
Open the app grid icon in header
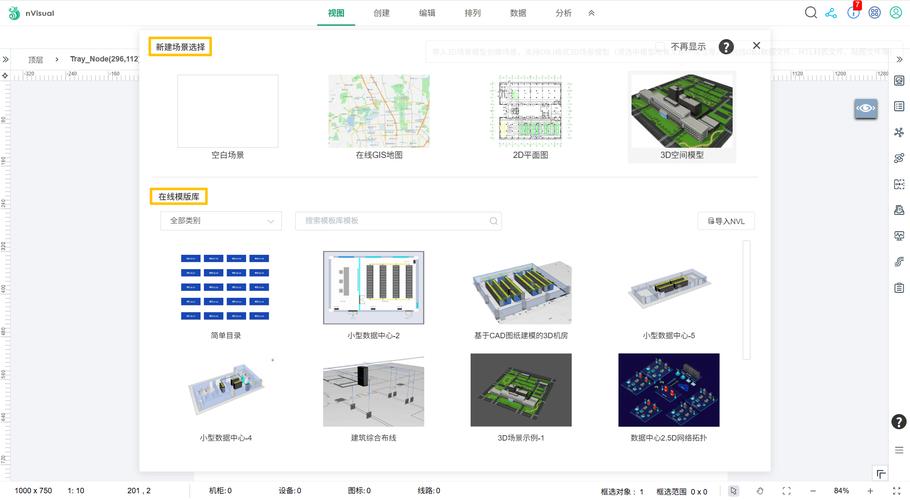point(875,13)
